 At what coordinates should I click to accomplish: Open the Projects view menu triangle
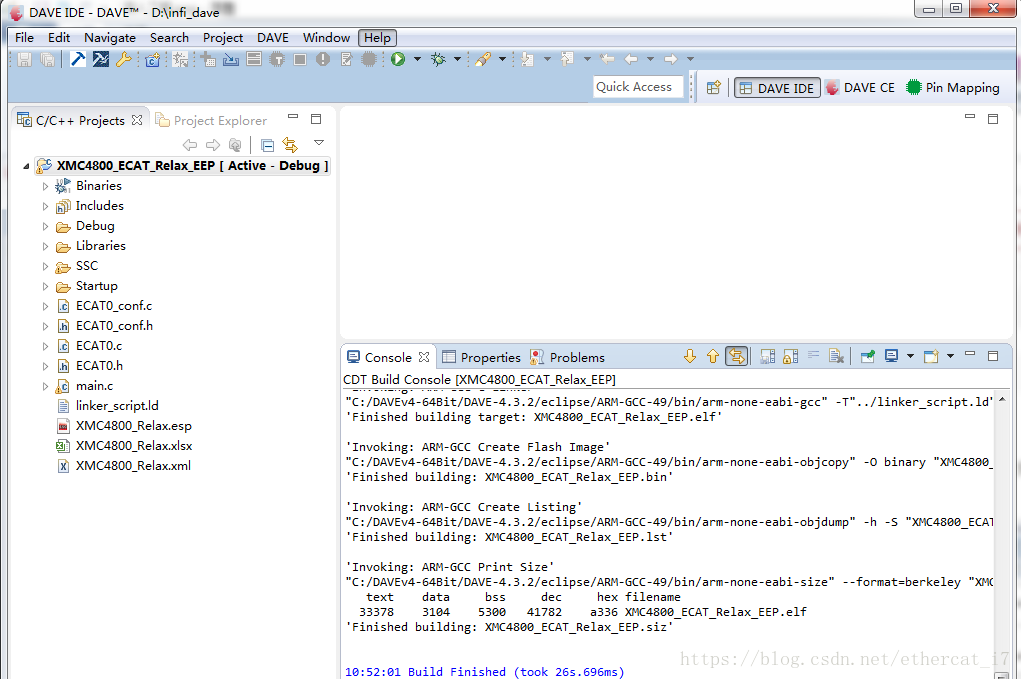[319, 143]
